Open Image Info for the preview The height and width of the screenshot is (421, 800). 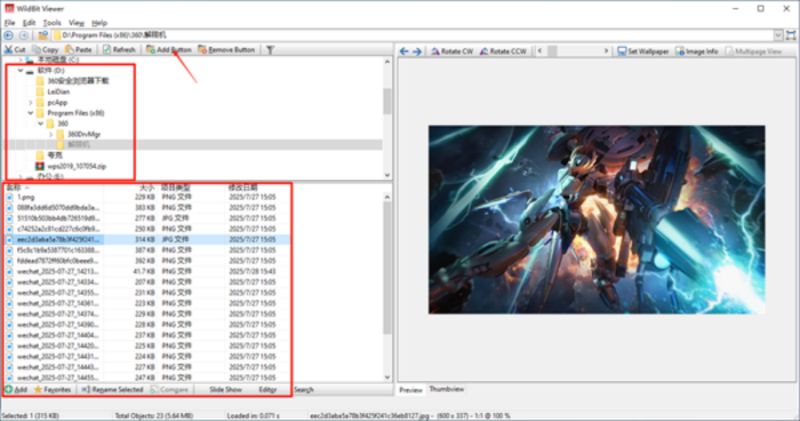697,51
